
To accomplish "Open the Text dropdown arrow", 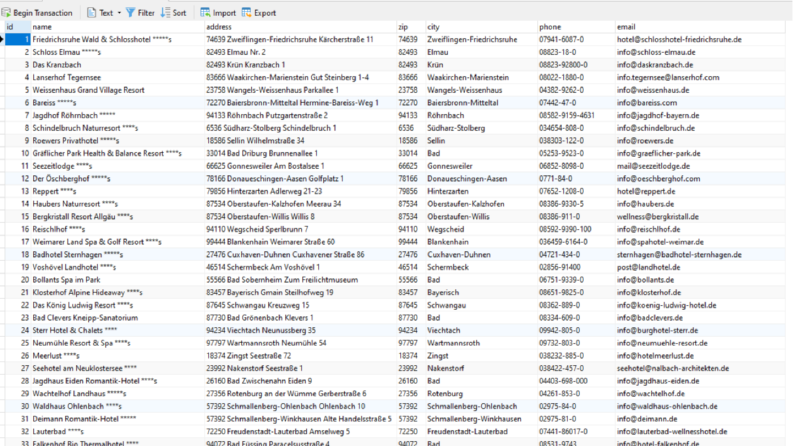I will click(119, 13).
